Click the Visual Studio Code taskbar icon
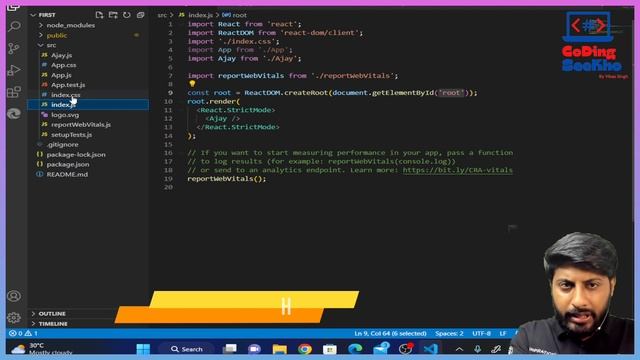 click(x=430, y=349)
